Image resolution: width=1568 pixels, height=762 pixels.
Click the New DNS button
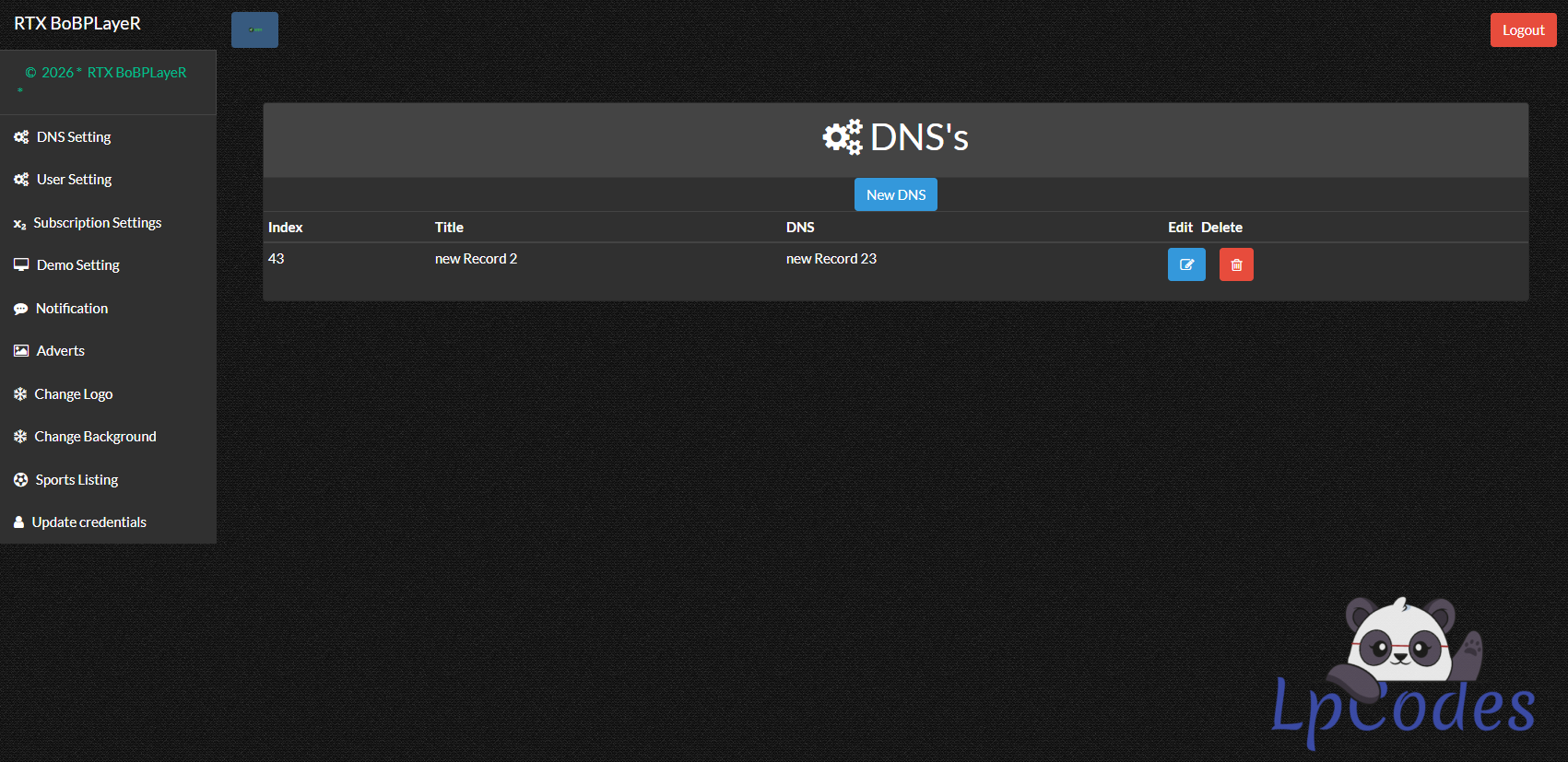[895, 194]
